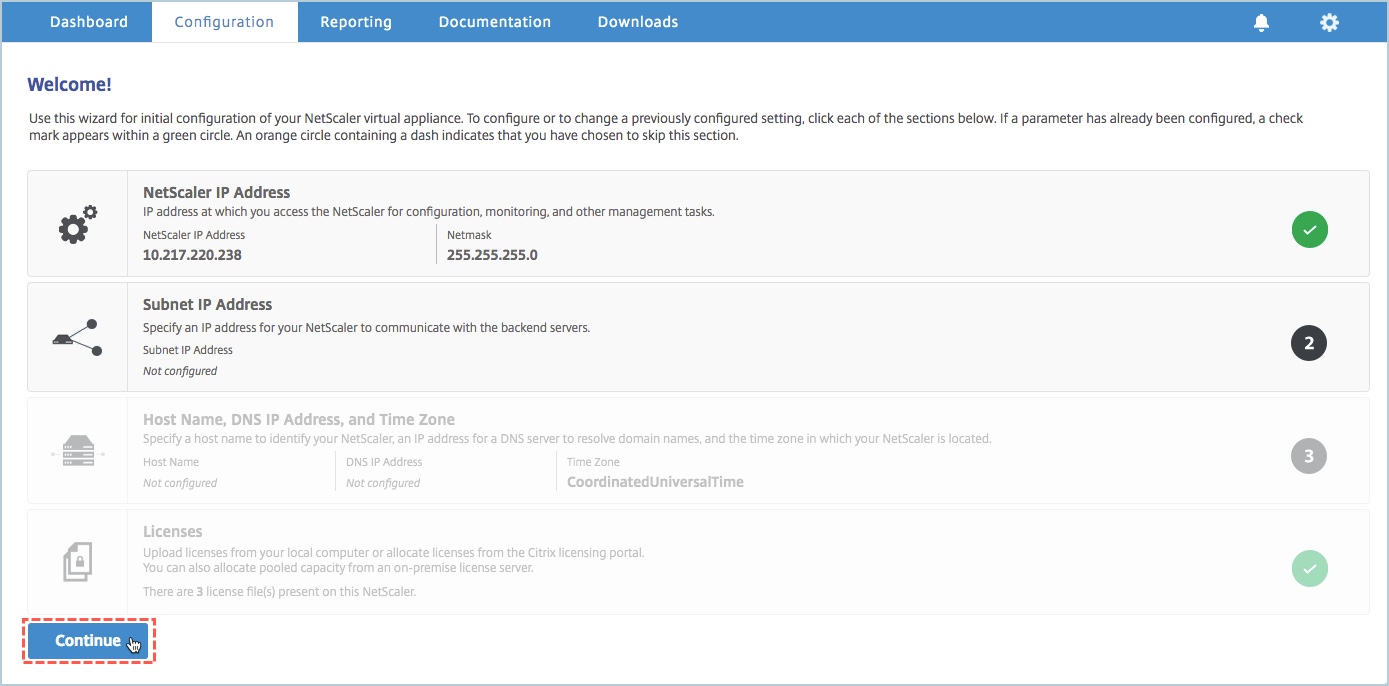Click the step 2 circle badge
The image size is (1389, 686).
[x=1309, y=343]
